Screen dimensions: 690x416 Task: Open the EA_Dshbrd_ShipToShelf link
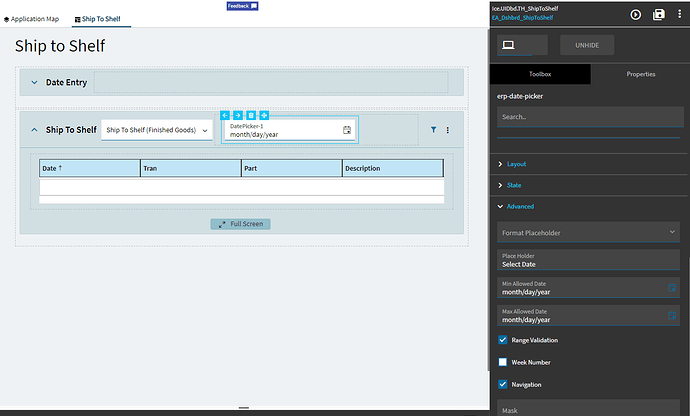coord(522,18)
